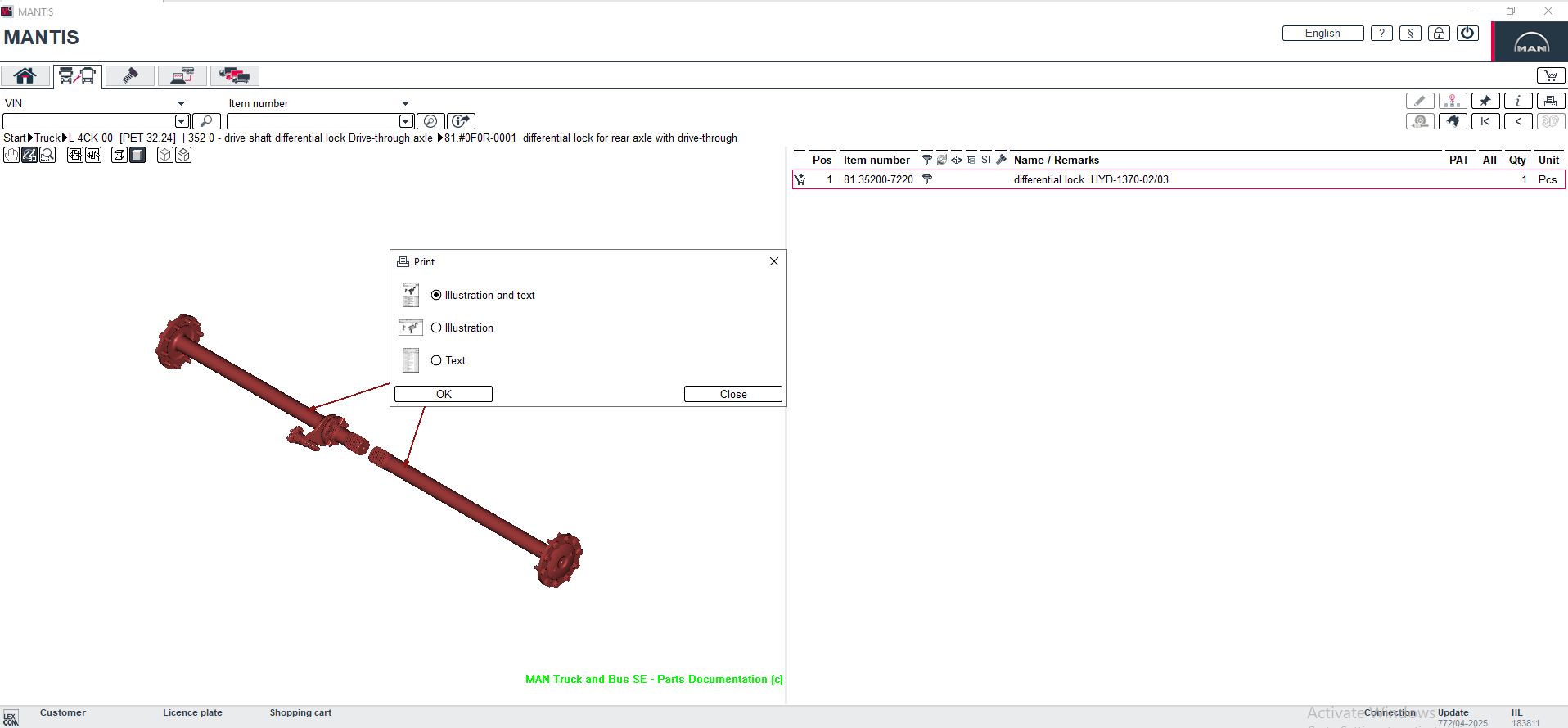
Task: Click the explode steps view tool
Action: click(93, 155)
